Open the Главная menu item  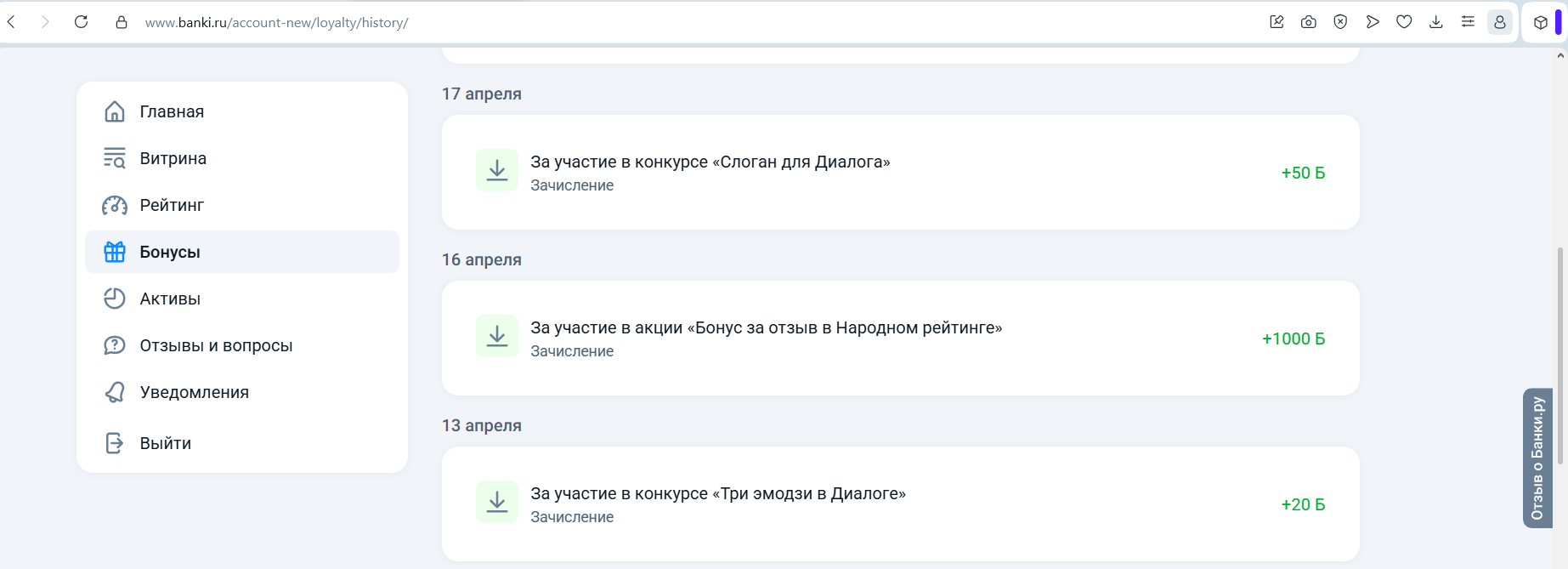coord(172,111)
